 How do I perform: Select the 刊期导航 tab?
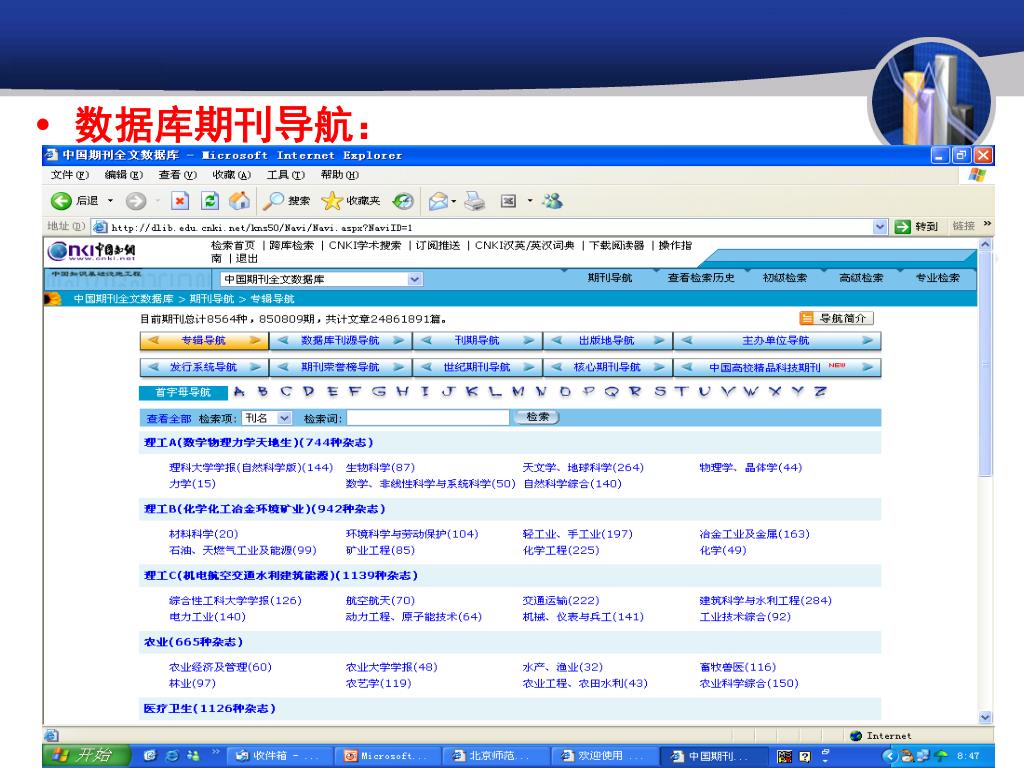(x=477, y=340)
